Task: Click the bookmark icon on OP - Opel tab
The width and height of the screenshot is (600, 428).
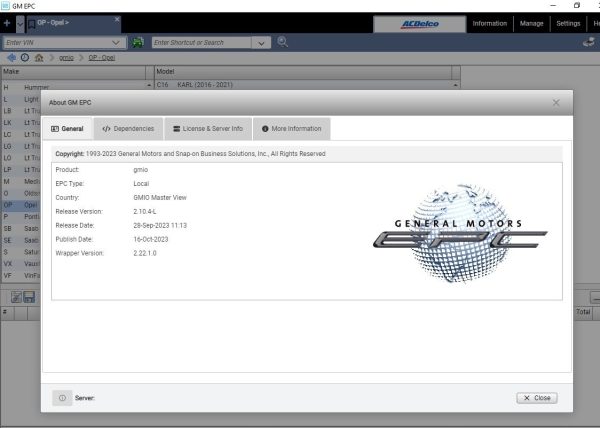Action: click(32, 24)
